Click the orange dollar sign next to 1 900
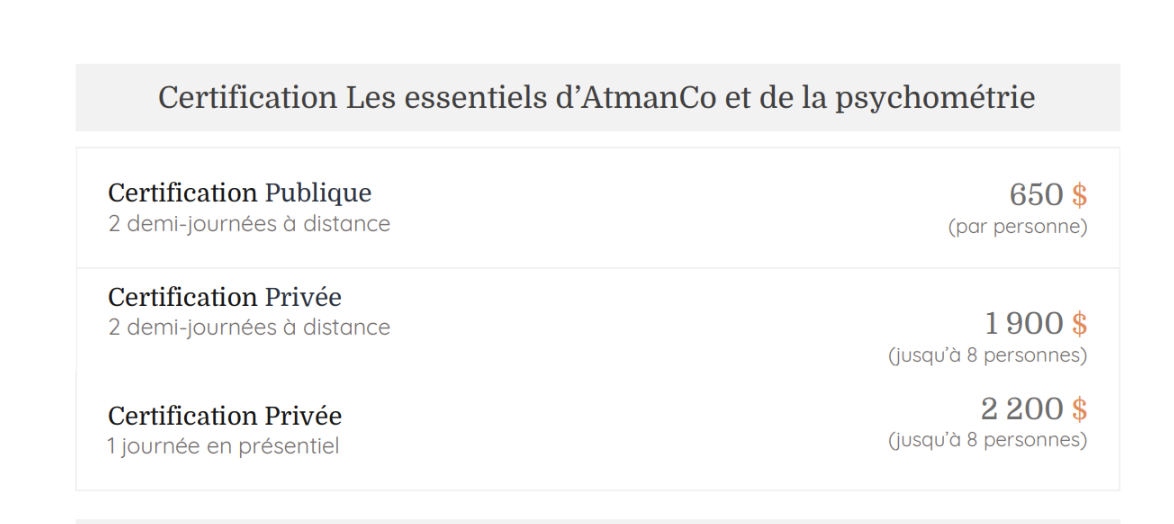Screen dimensions: 1174x524 tap(1079, 324)
